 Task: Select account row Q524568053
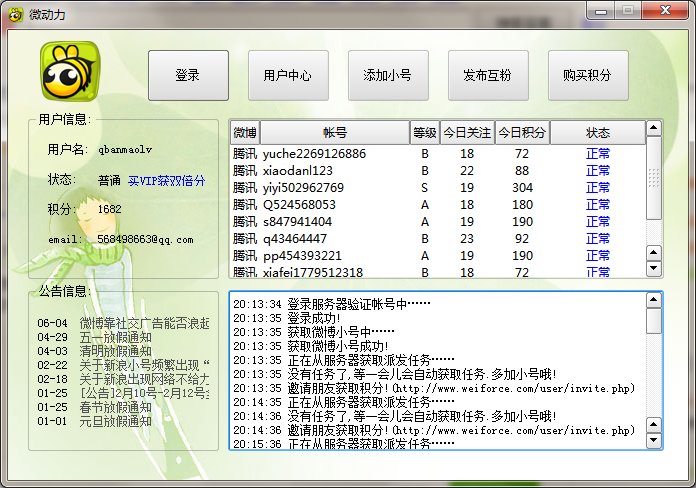tap(438, 205)
